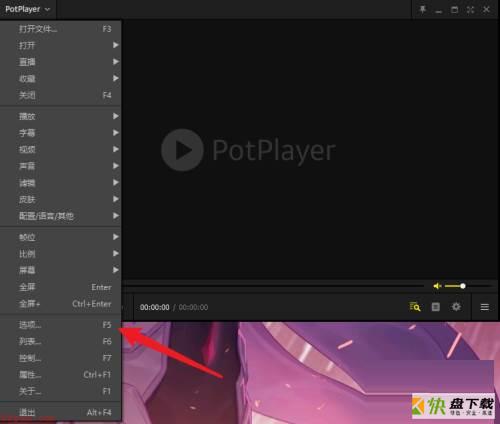Pin the player window on top
Viewport: 500px width, 424px height.
tap(422, 9)
